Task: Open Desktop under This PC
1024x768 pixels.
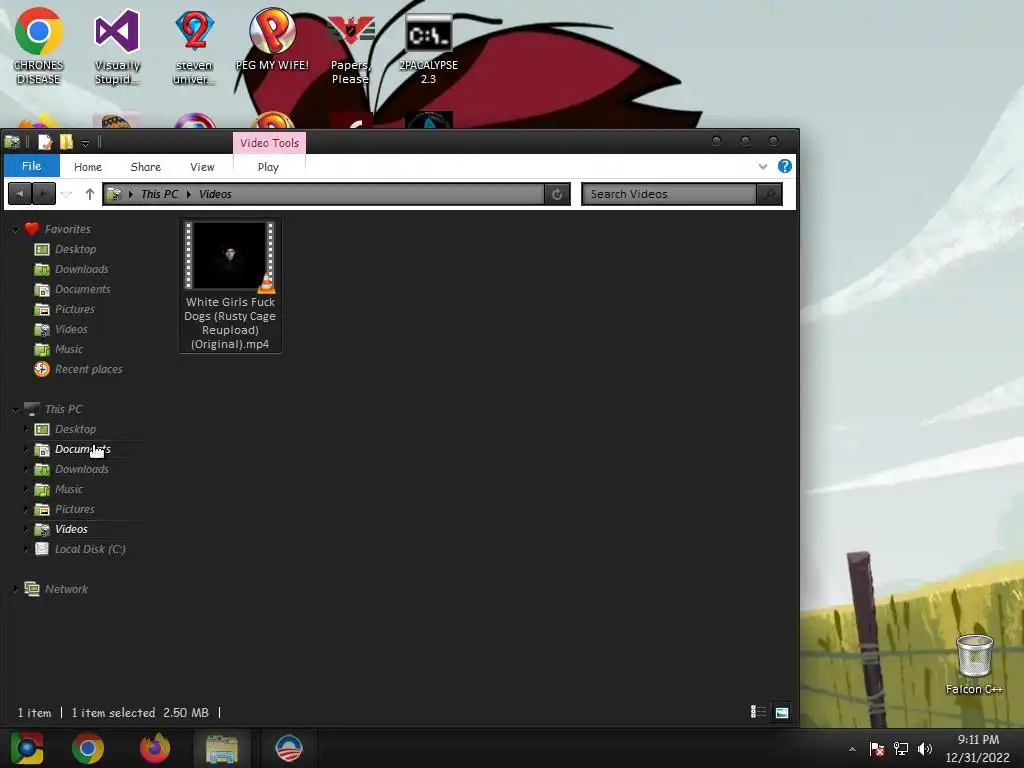Action: [75, 429]
